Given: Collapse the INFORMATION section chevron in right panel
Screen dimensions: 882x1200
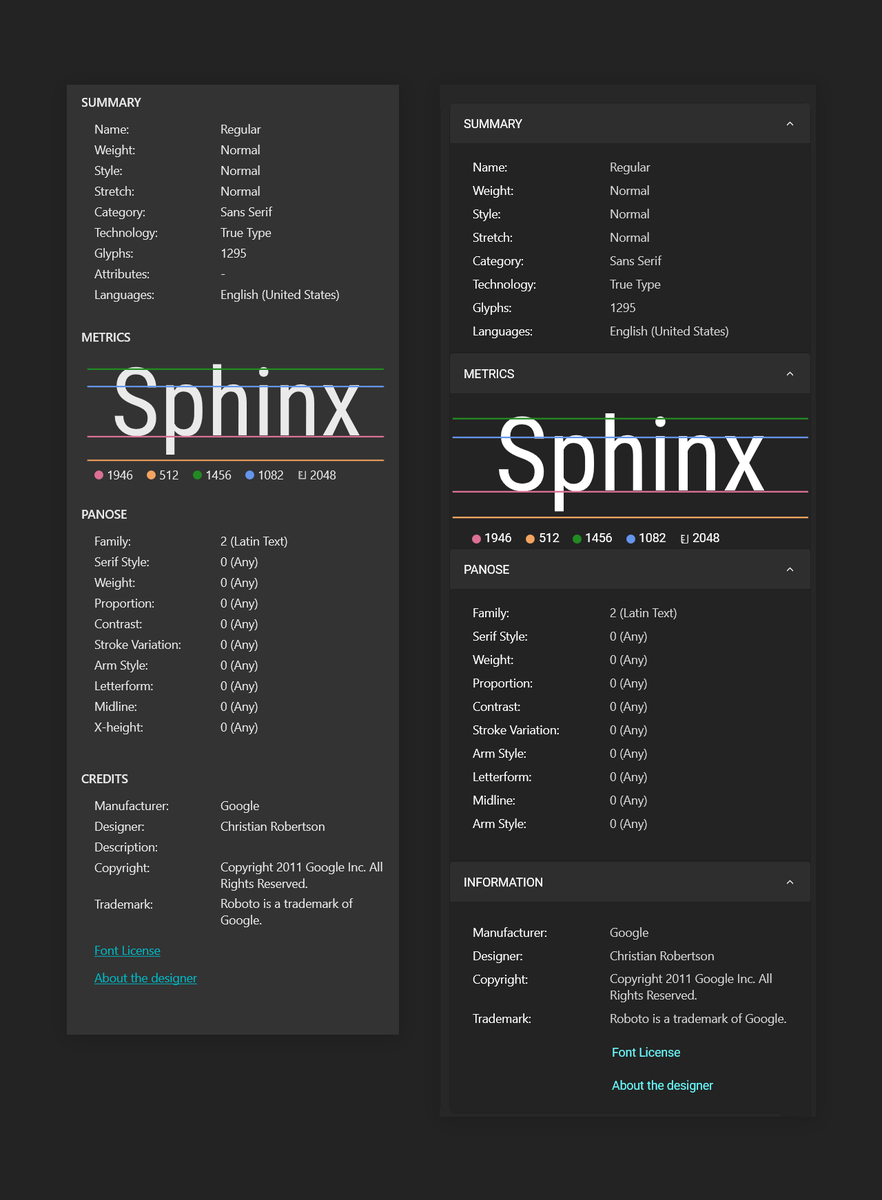Looking at the screenshot, I should [790, 883].
